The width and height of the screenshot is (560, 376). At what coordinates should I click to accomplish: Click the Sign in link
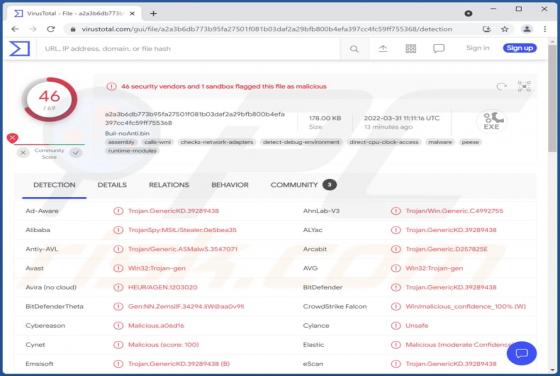pos(478,48)
